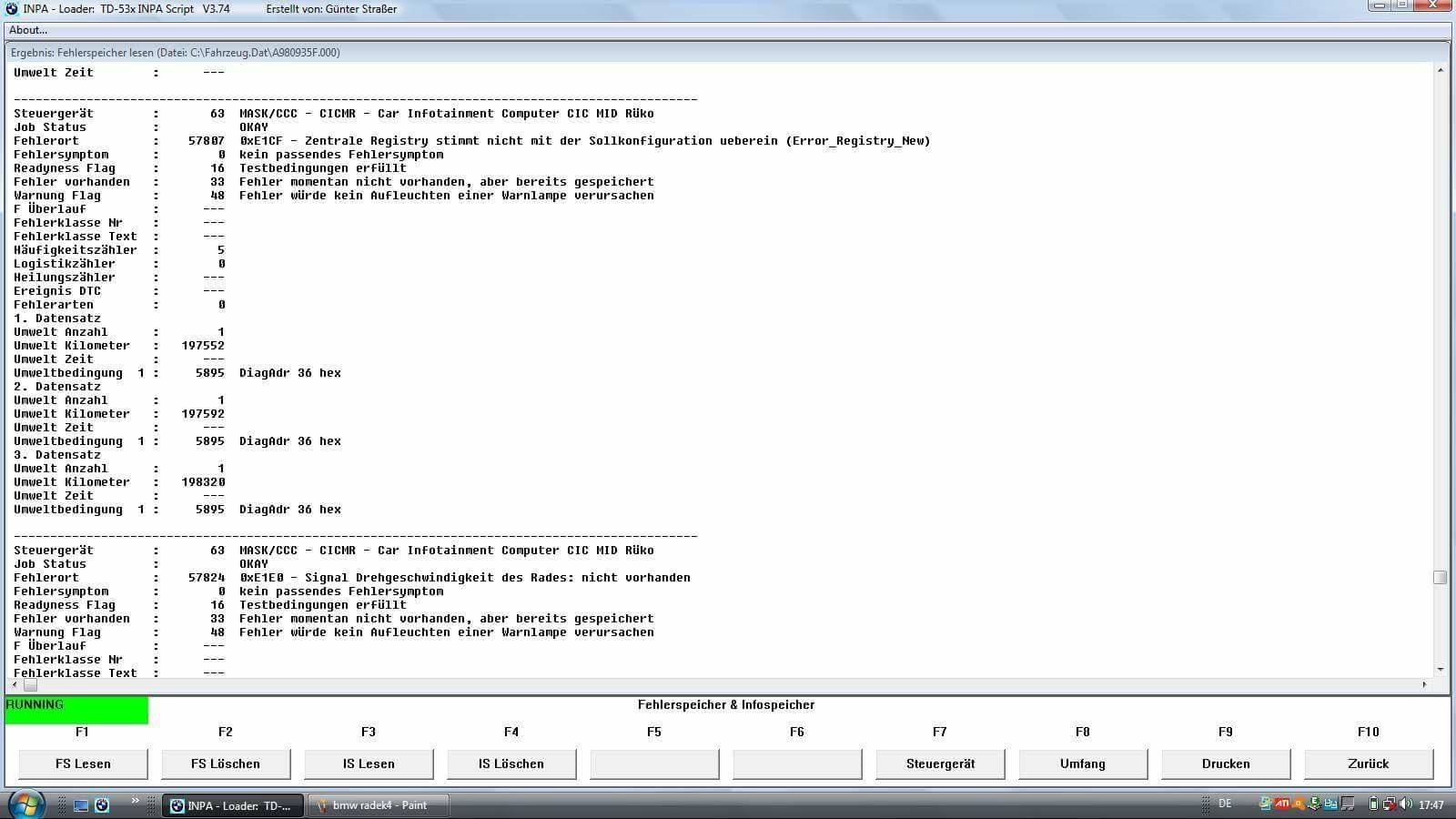Click the blue tray icon beside the shield
Viewport: 1456px width, 819px height.
tap(1331, 804)
